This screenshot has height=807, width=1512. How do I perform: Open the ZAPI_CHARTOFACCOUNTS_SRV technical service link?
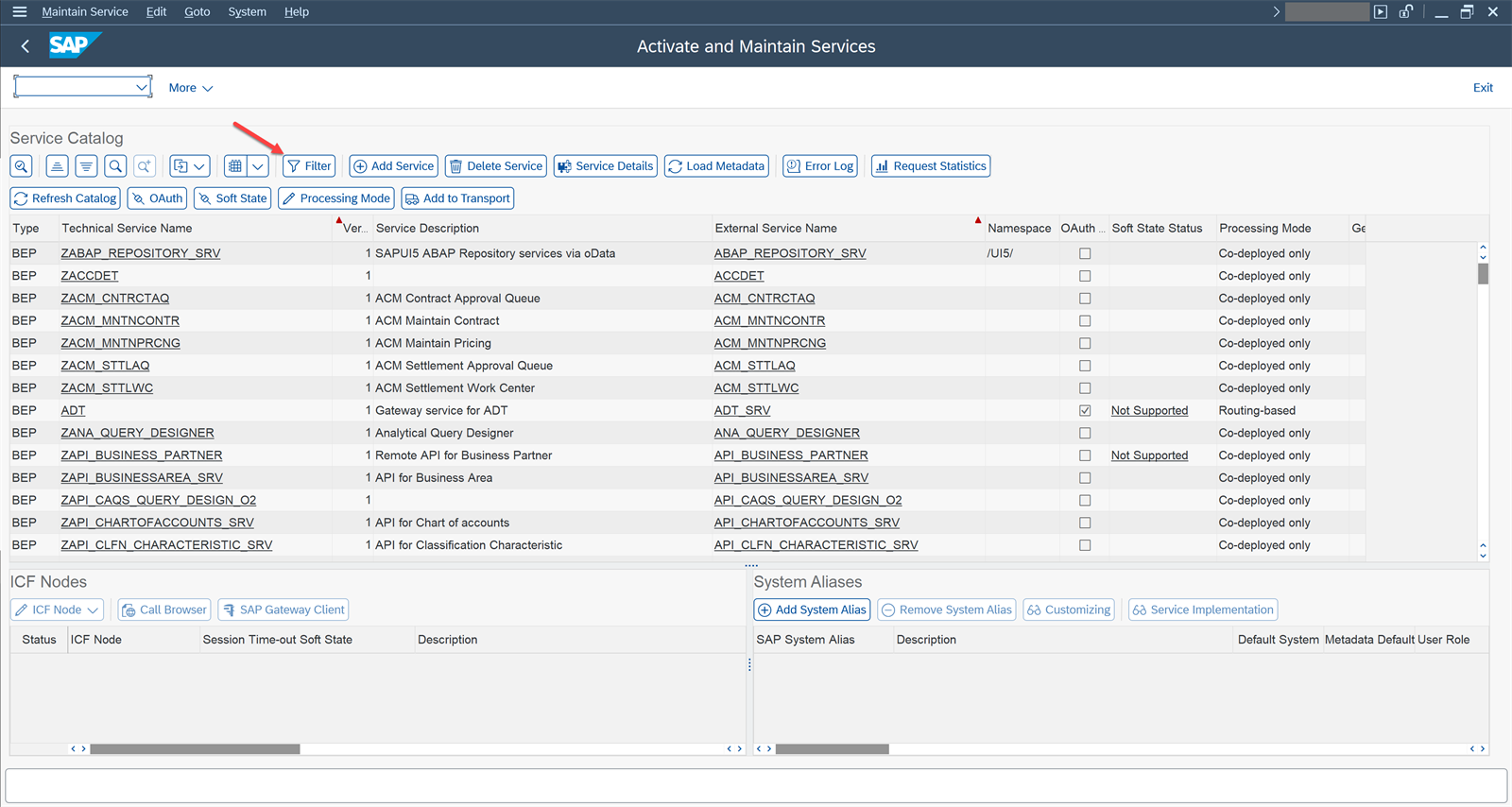pyautogui.click(x=158, y=523)
